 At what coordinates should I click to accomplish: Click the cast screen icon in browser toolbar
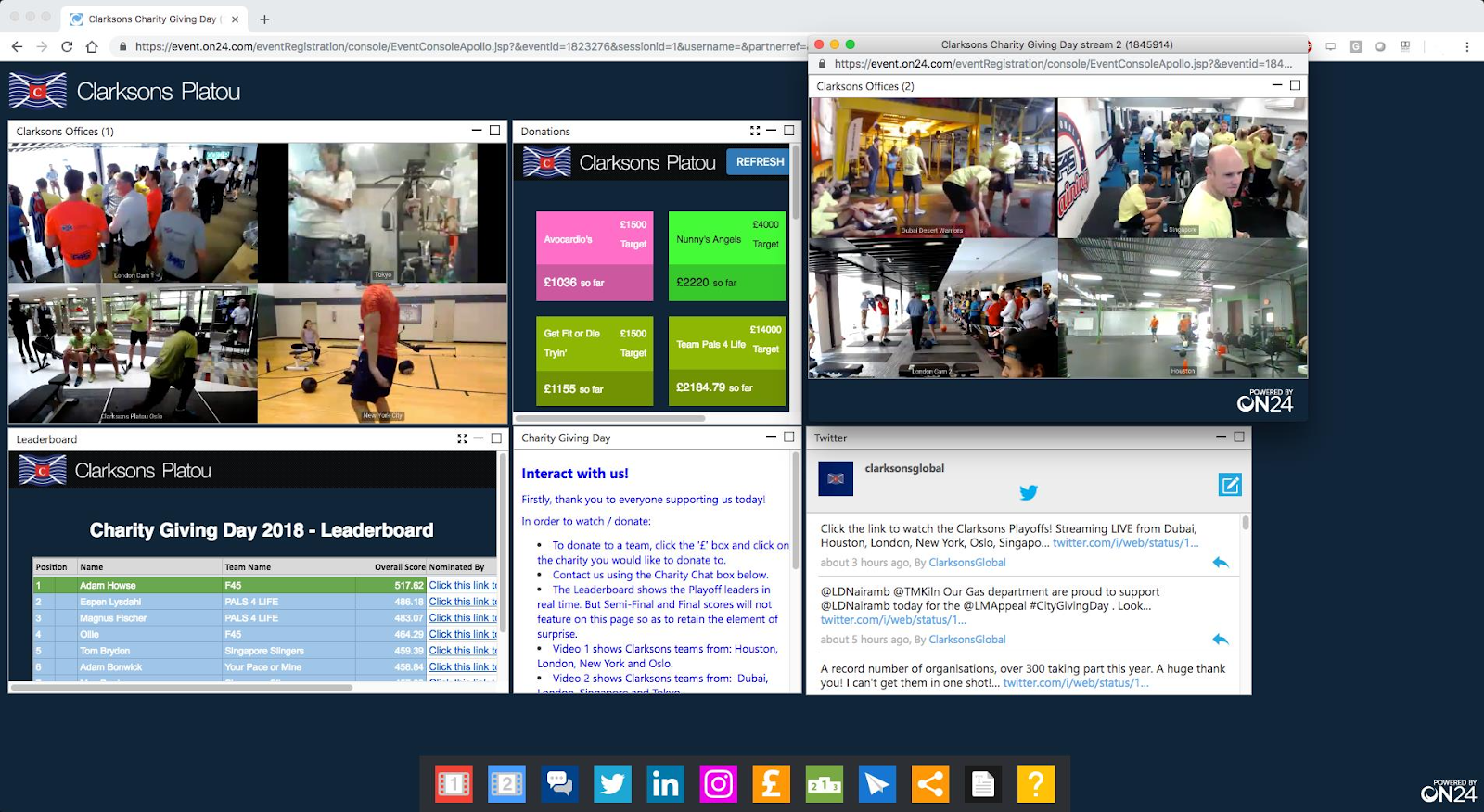1330,46
